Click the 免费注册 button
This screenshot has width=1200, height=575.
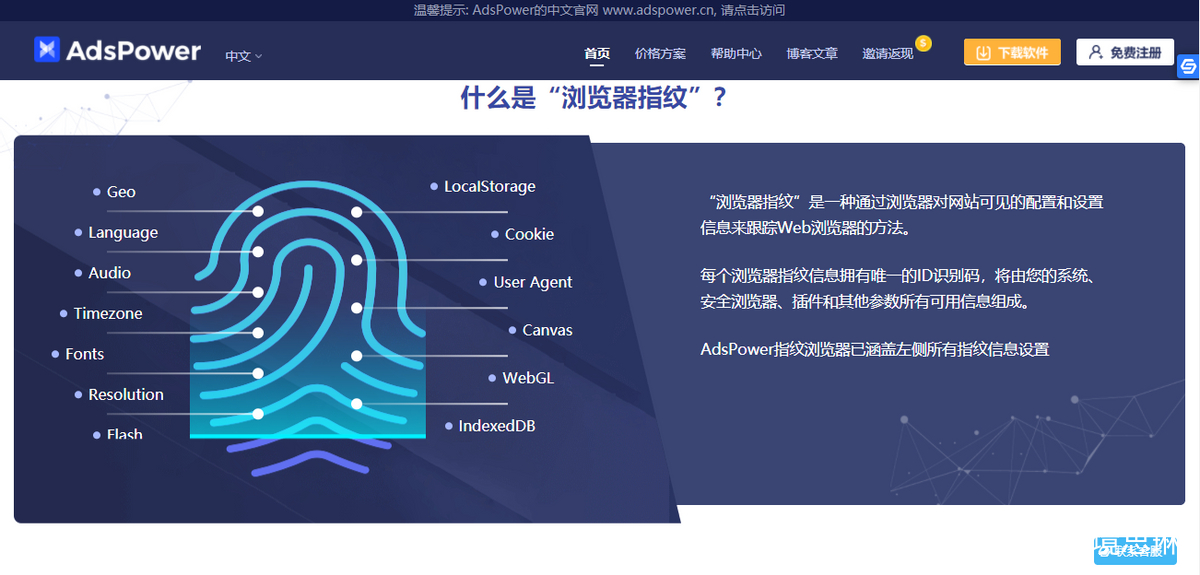click(x=1125, y=52)
